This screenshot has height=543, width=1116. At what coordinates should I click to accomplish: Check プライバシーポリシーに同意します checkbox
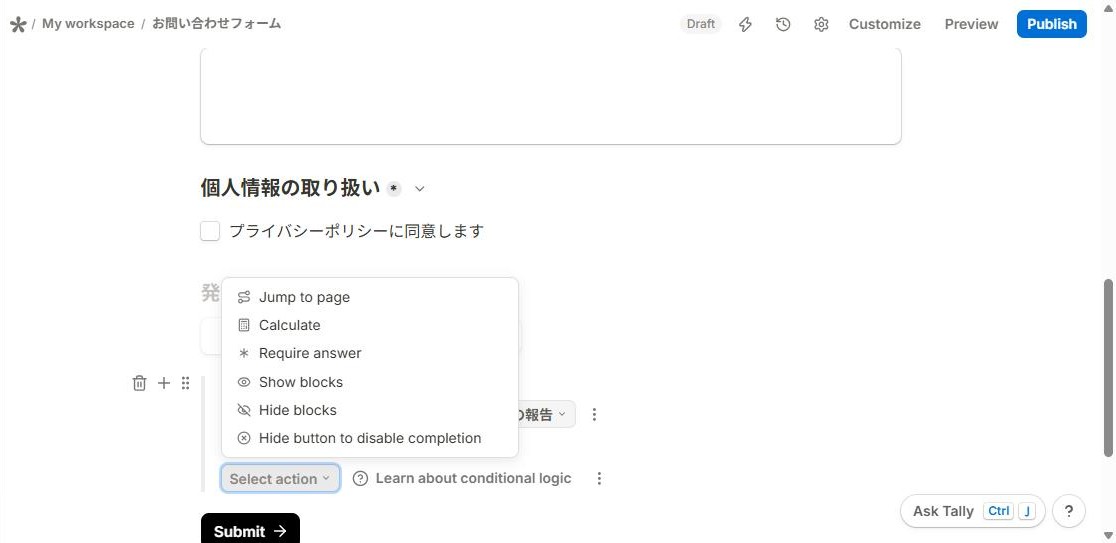210,231
